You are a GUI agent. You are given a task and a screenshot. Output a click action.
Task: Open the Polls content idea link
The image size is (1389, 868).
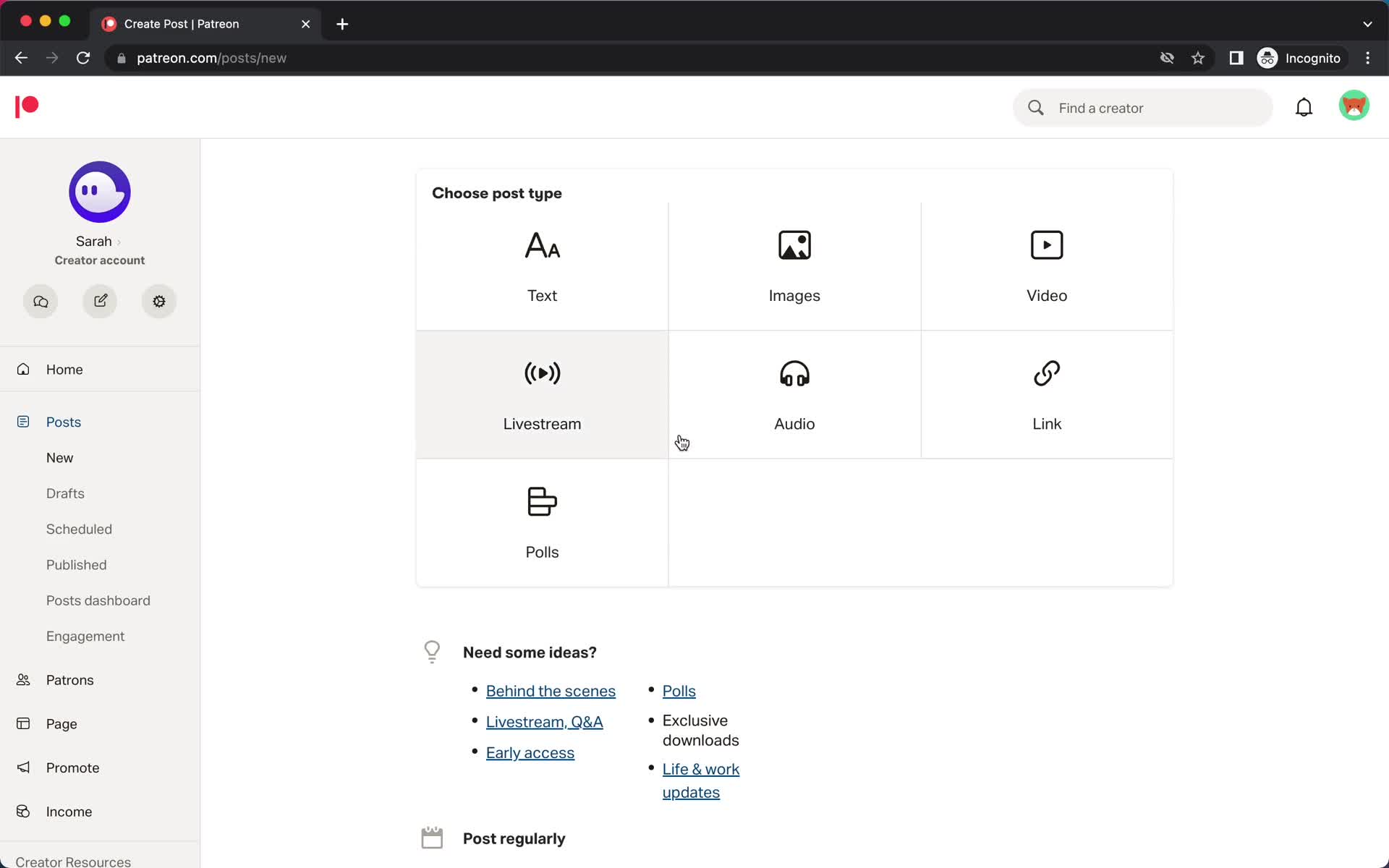point(679,691)
